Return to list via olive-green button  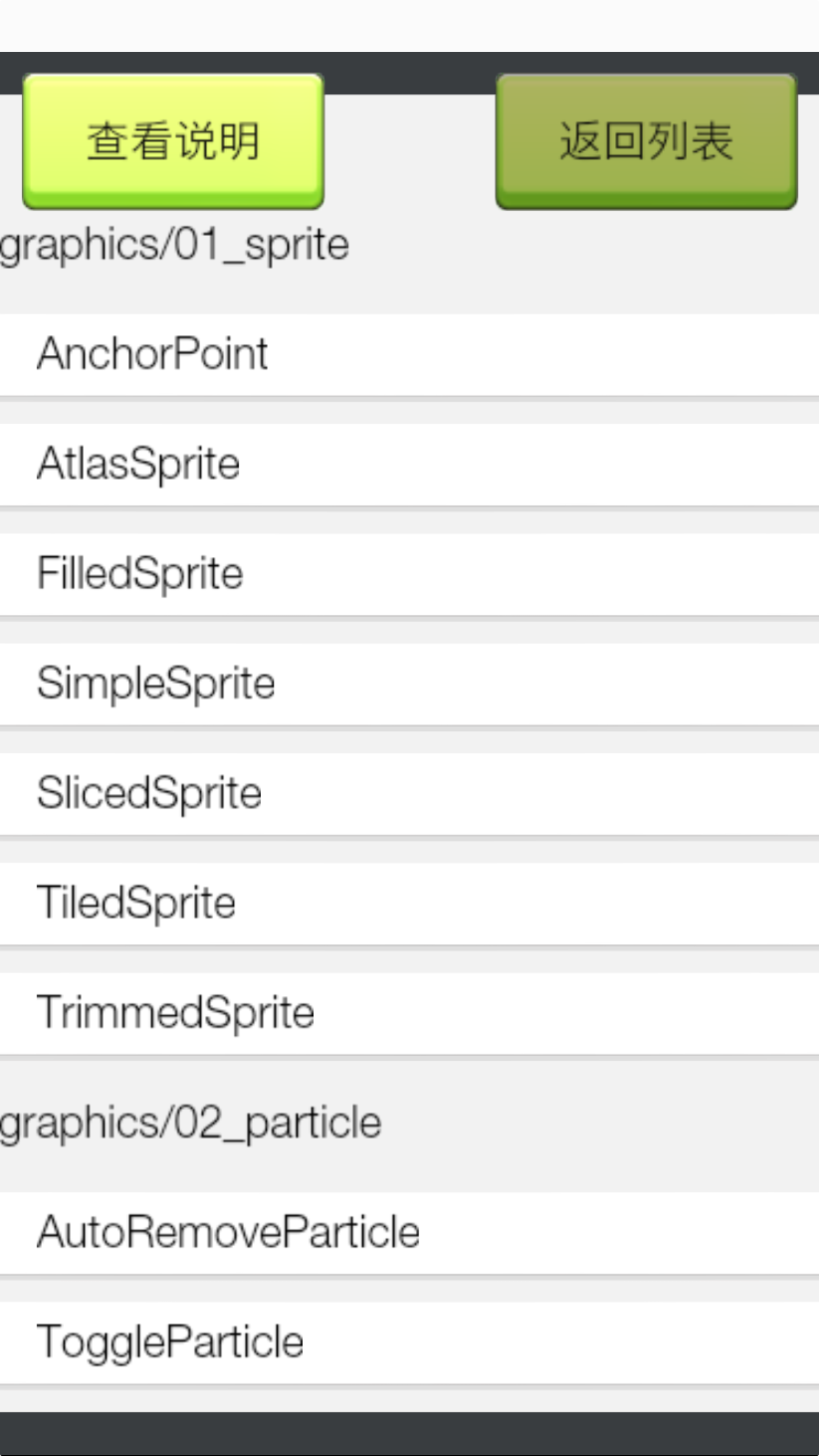pos(646,140)
